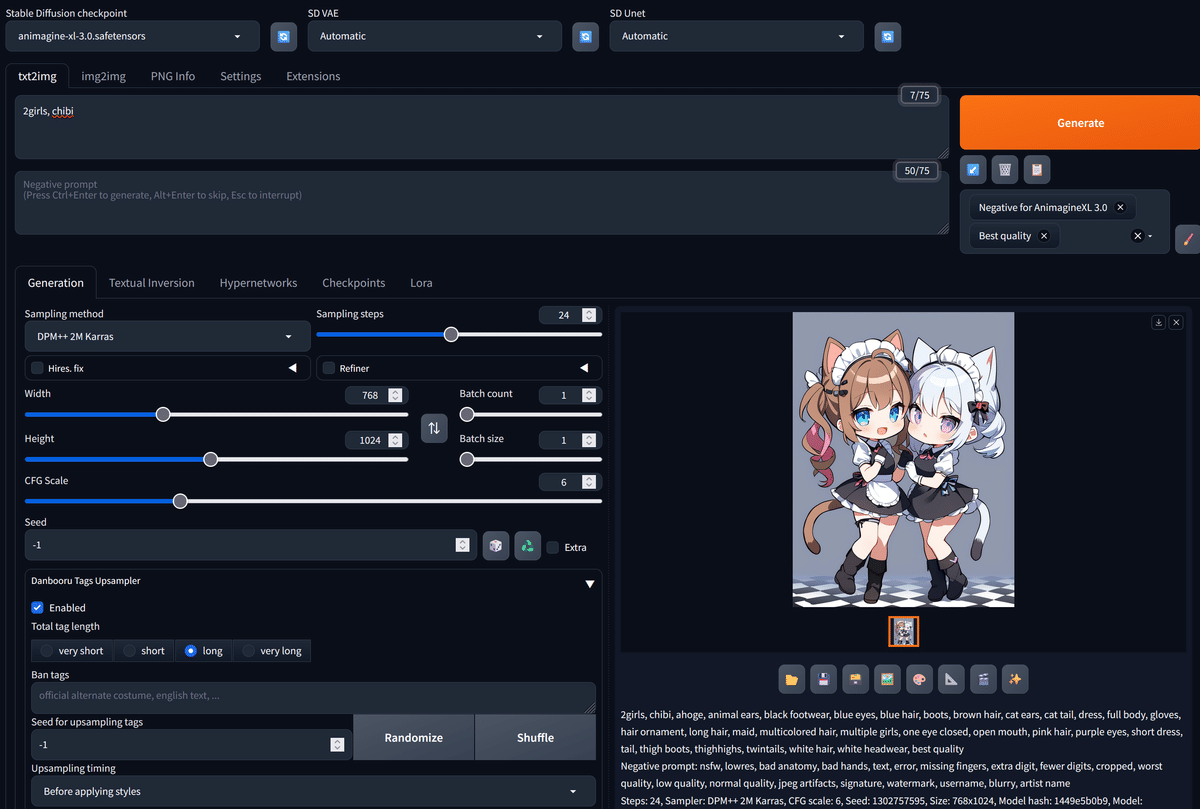Screen dimensions: 1200x809
Task: Open the Sampling method dropdown
Action: [x=166, y=336]
